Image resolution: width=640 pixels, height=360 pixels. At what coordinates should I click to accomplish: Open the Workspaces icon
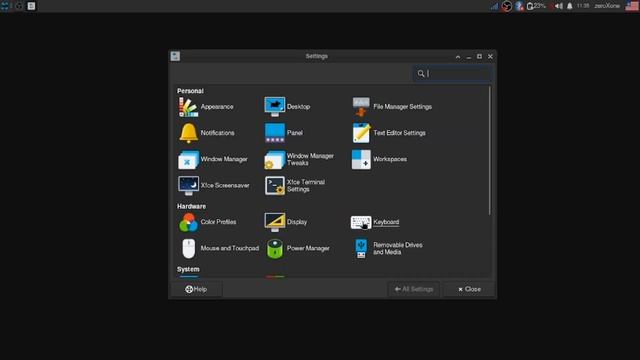(361, 159)
